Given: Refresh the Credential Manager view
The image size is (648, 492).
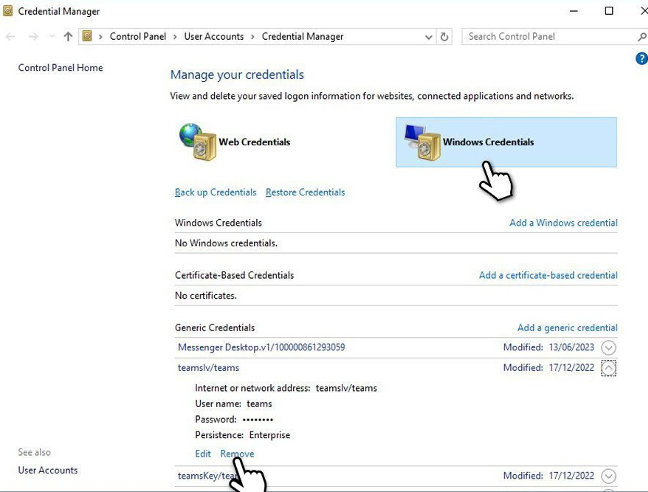Looking at the screenshot, I should [444, 37].
